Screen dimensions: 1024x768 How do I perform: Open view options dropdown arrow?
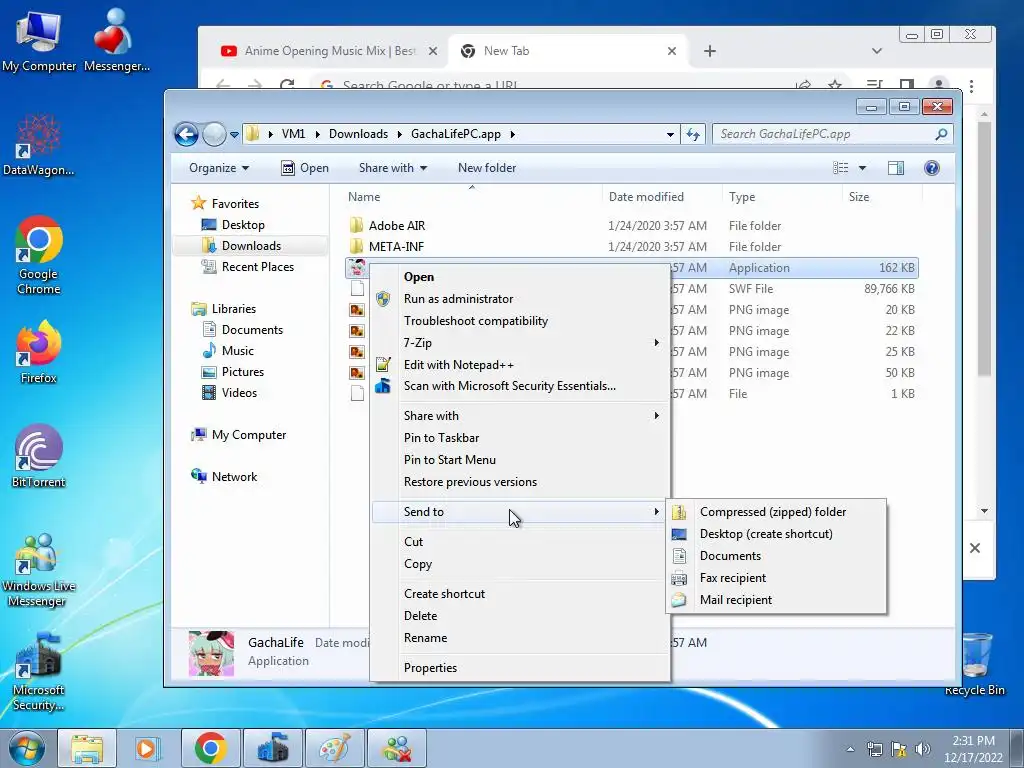pyautogui.click(x=862, y=168)
